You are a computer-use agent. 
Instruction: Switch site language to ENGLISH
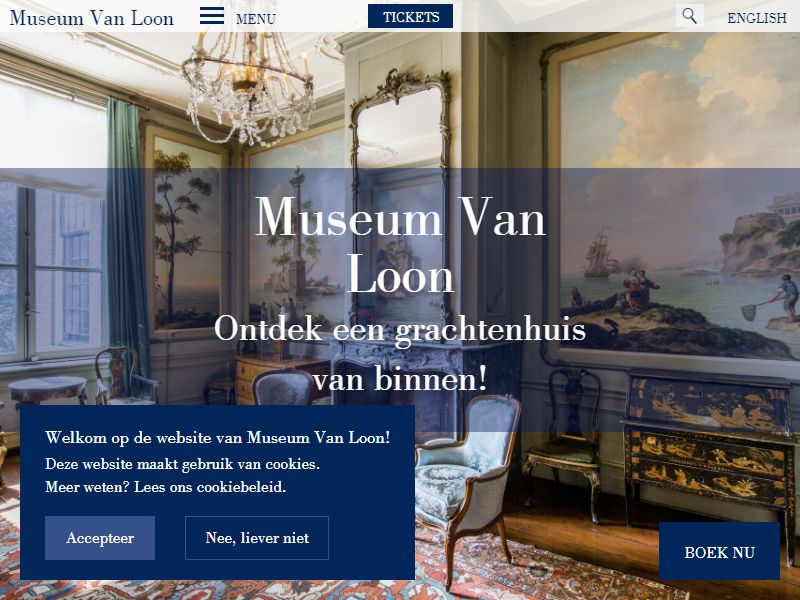(x=757, y=18)
